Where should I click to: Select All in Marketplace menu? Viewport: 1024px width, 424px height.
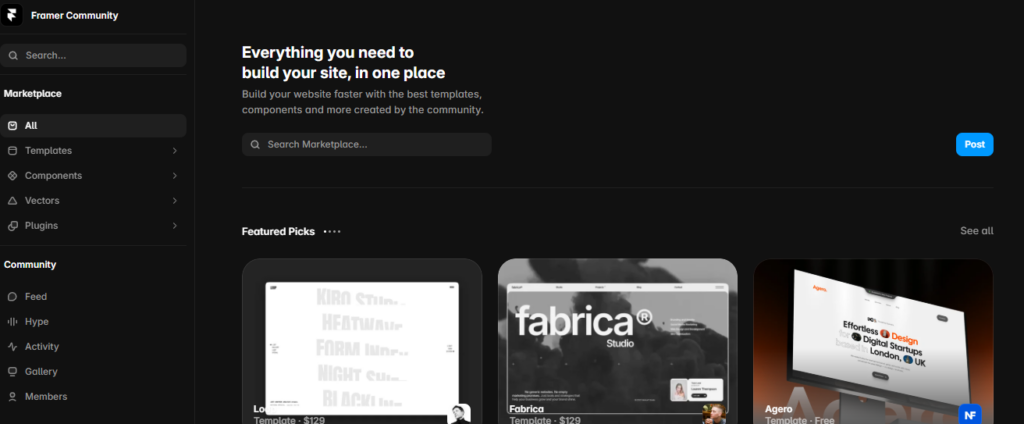(x=93, y=125)
